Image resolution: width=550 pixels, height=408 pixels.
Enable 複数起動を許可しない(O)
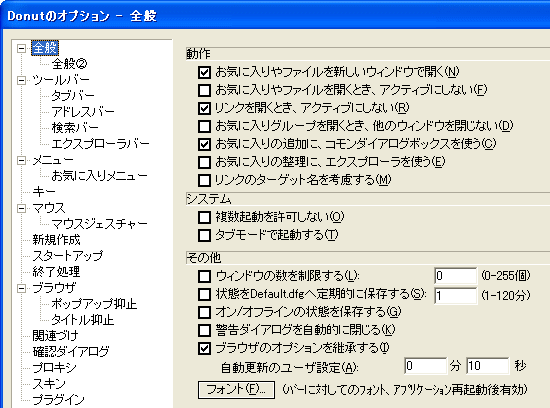204,218
